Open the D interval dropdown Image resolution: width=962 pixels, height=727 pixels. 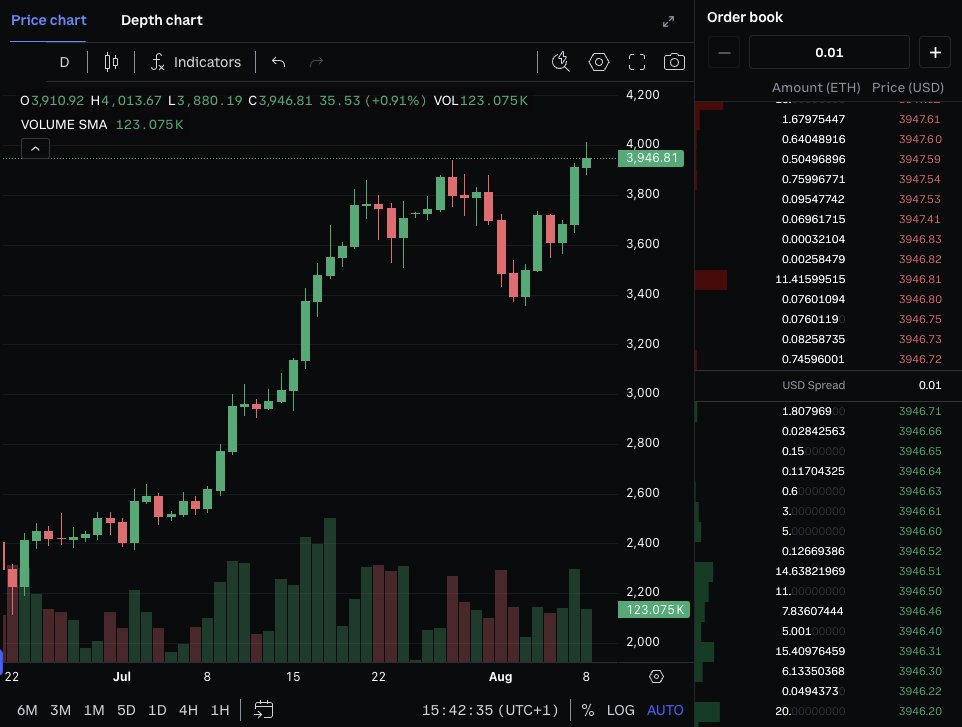coord(64,62)
